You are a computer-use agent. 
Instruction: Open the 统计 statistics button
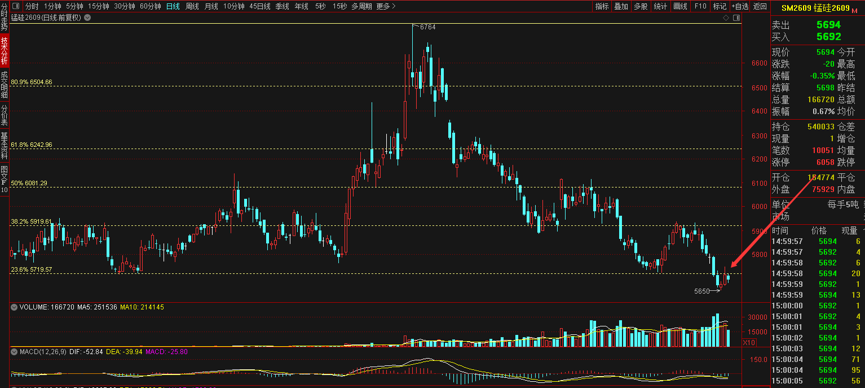coord(660,7)
